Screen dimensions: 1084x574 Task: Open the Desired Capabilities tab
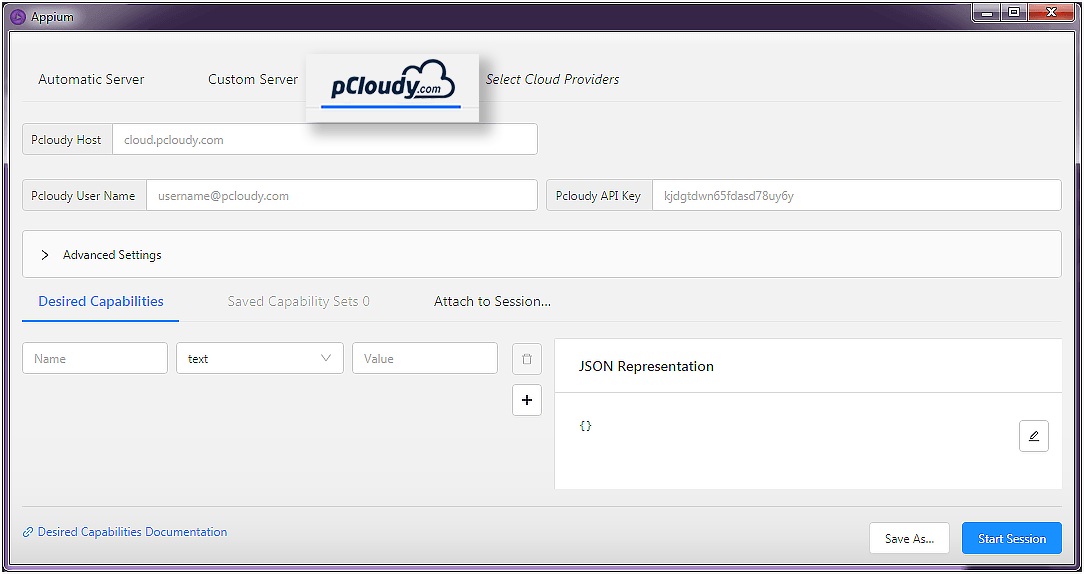click(x=101, y=302)
